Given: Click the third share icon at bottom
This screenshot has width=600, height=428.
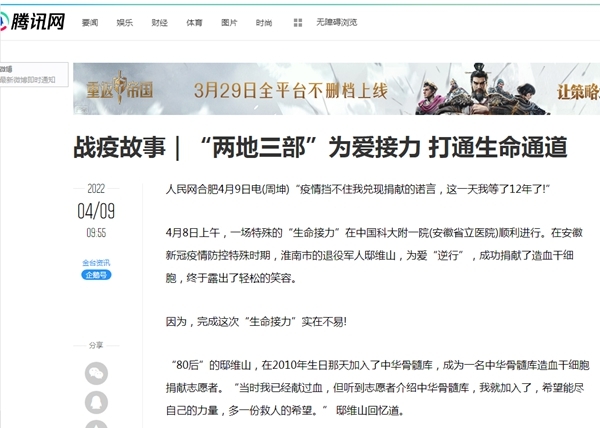Looking at the screenshot, I should coord(95,424).
